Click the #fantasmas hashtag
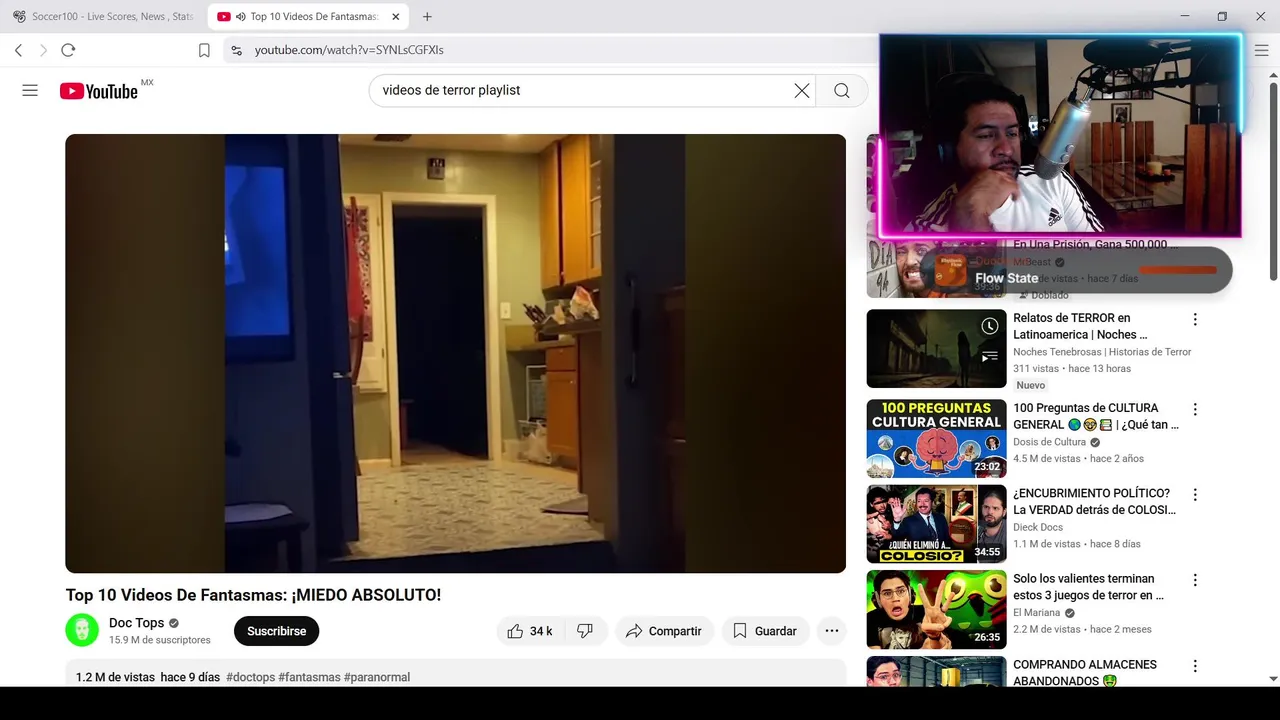 coord(309,677)
